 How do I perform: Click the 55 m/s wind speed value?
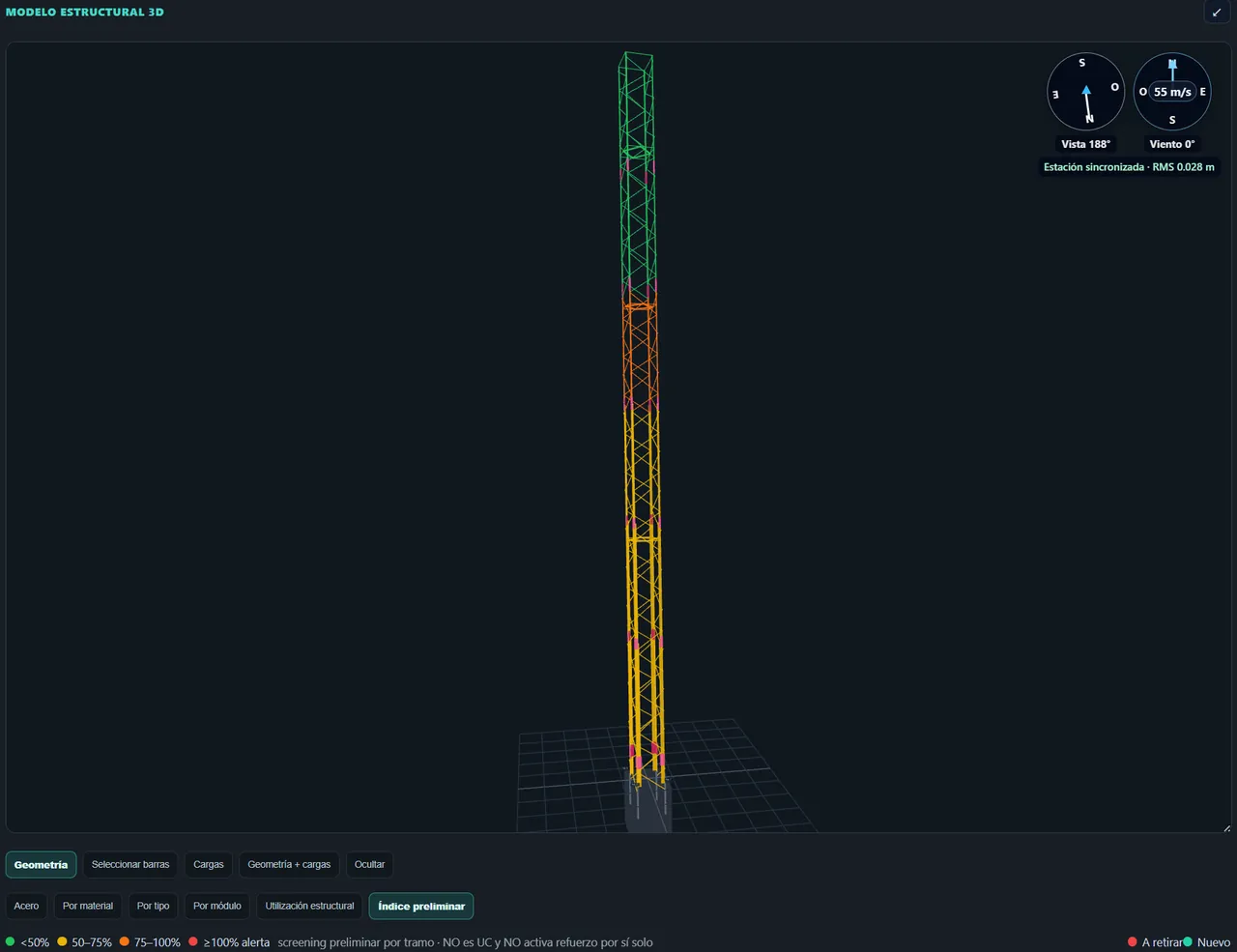click(x=1172, y=92)
